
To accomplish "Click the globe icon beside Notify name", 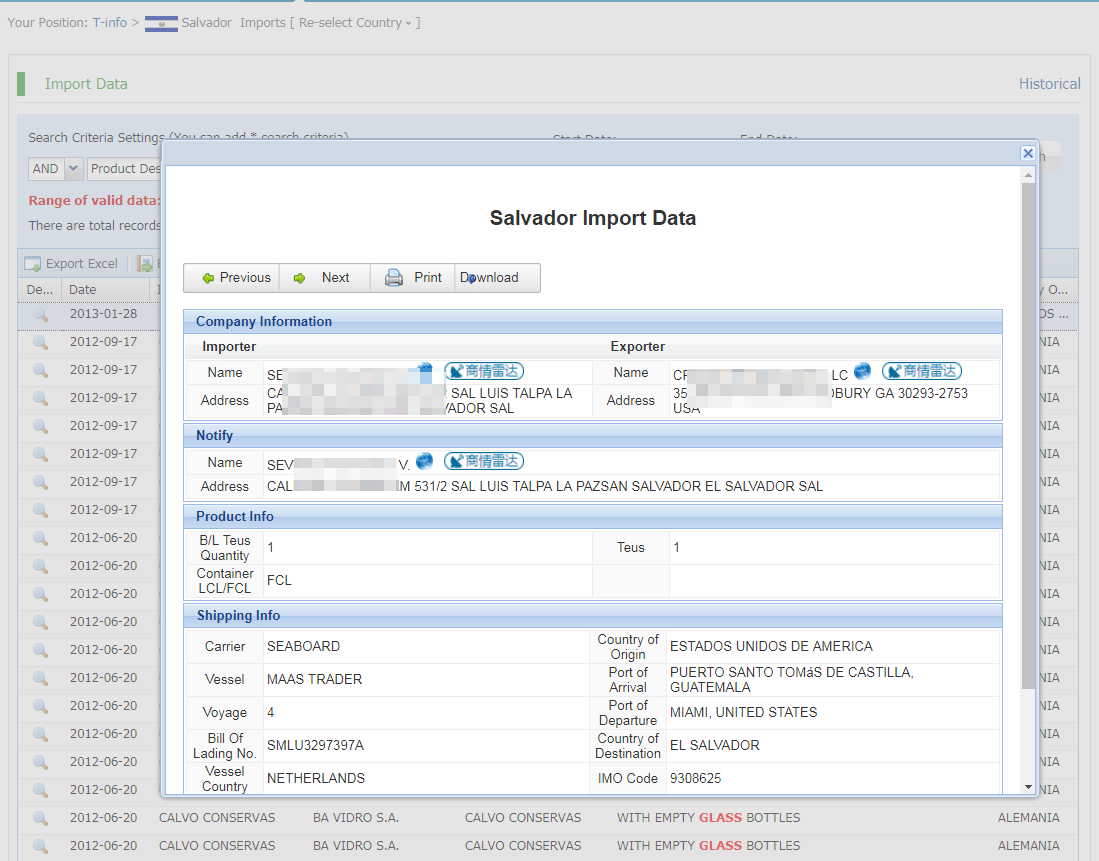I will (425, 461).
